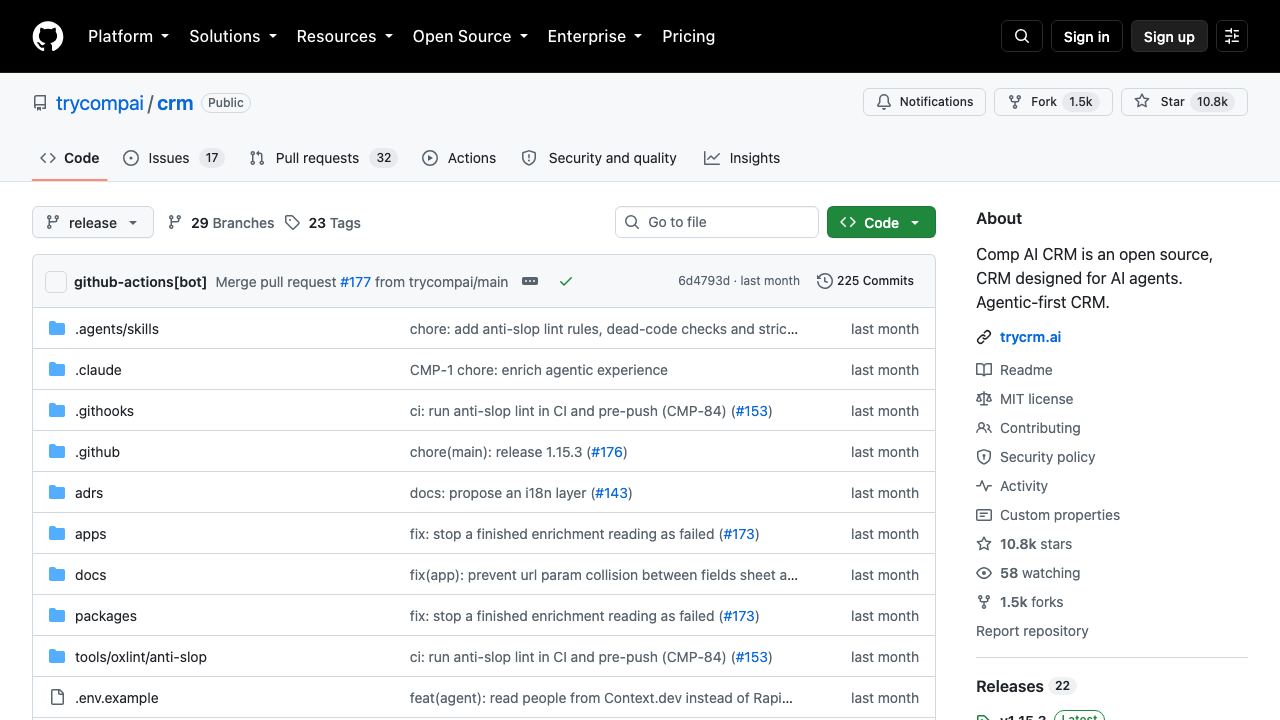1280x720 pixels.
Task: Open the Releases 22 heading link
Action: pos(1025,686)
